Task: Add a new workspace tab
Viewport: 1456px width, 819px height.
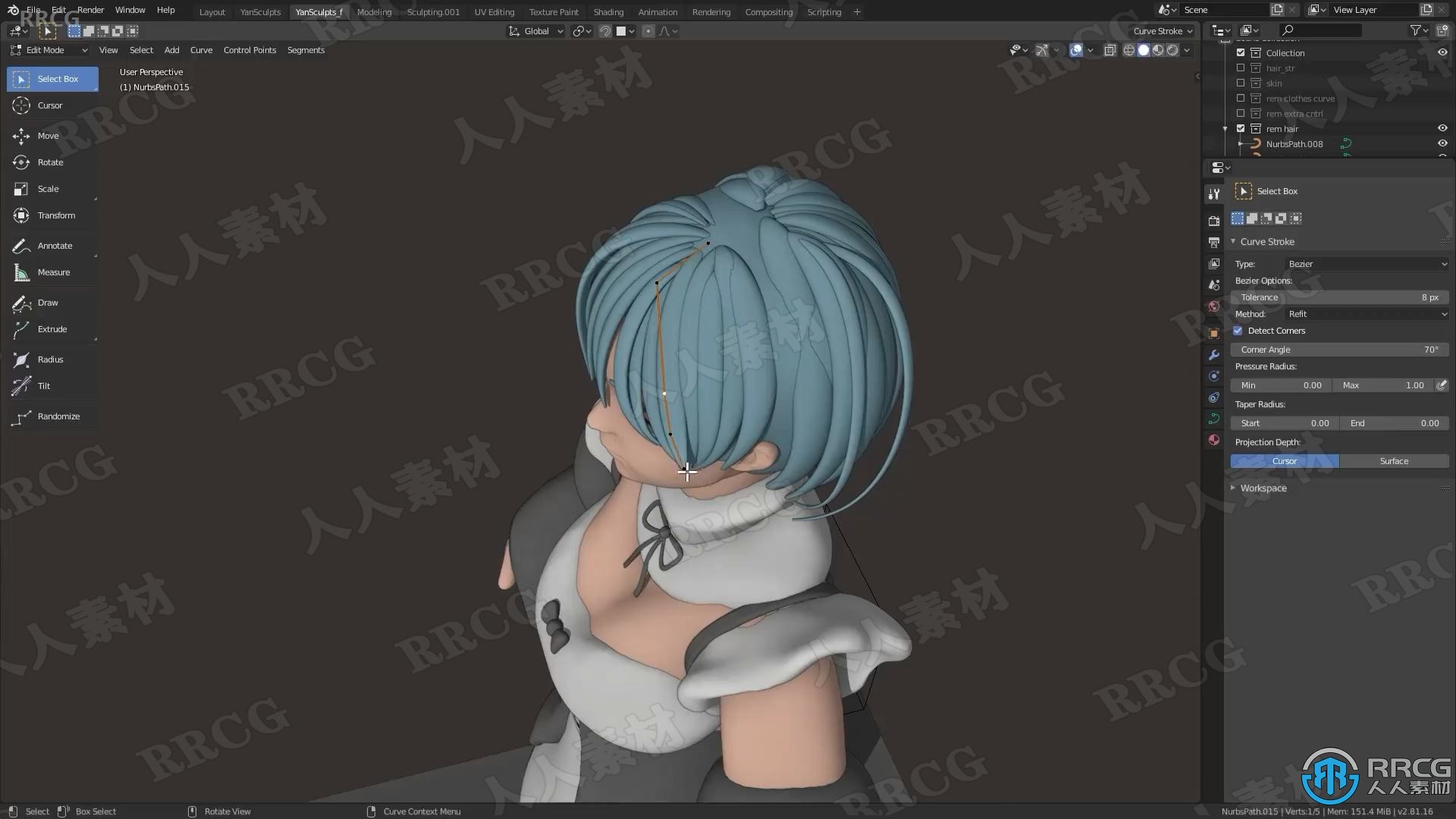Action: pos(857,12)
